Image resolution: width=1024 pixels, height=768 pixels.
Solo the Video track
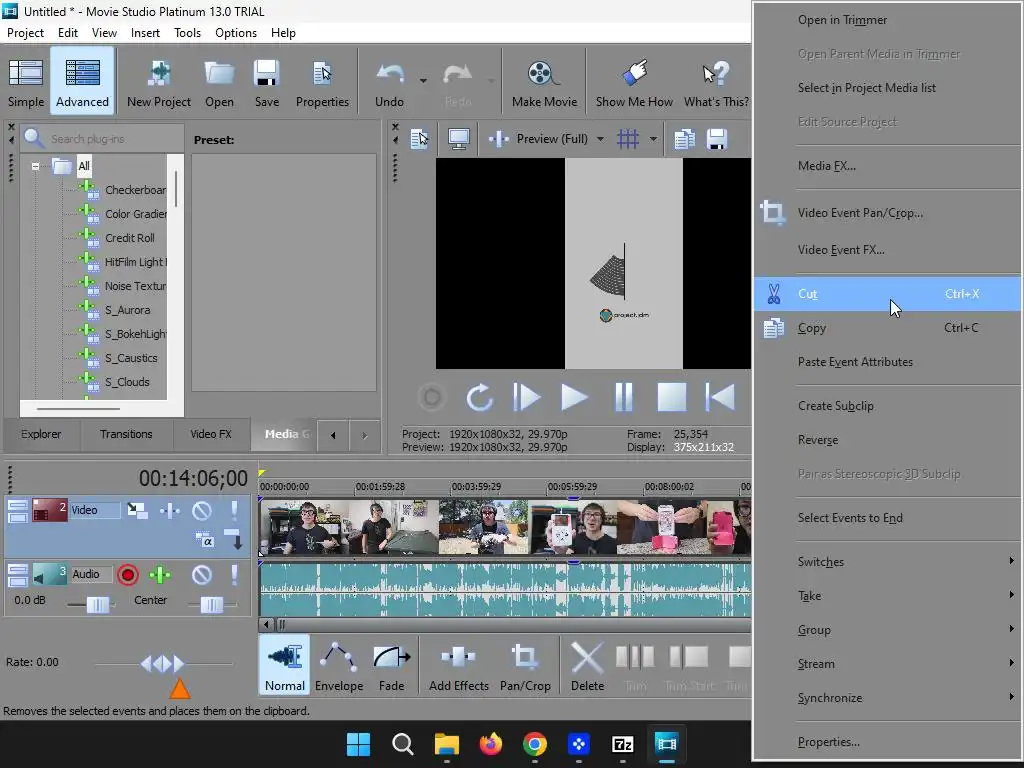pos(234,510)
